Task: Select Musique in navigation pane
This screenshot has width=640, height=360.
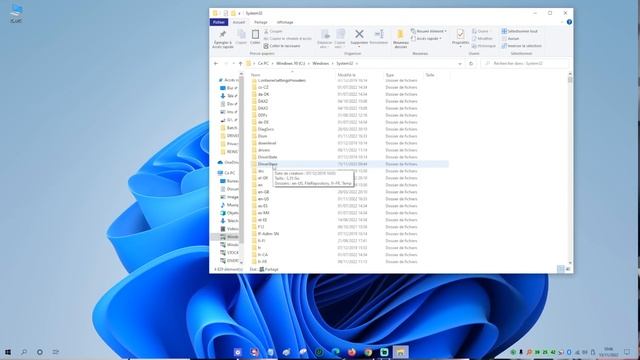Action: point(229,205)
